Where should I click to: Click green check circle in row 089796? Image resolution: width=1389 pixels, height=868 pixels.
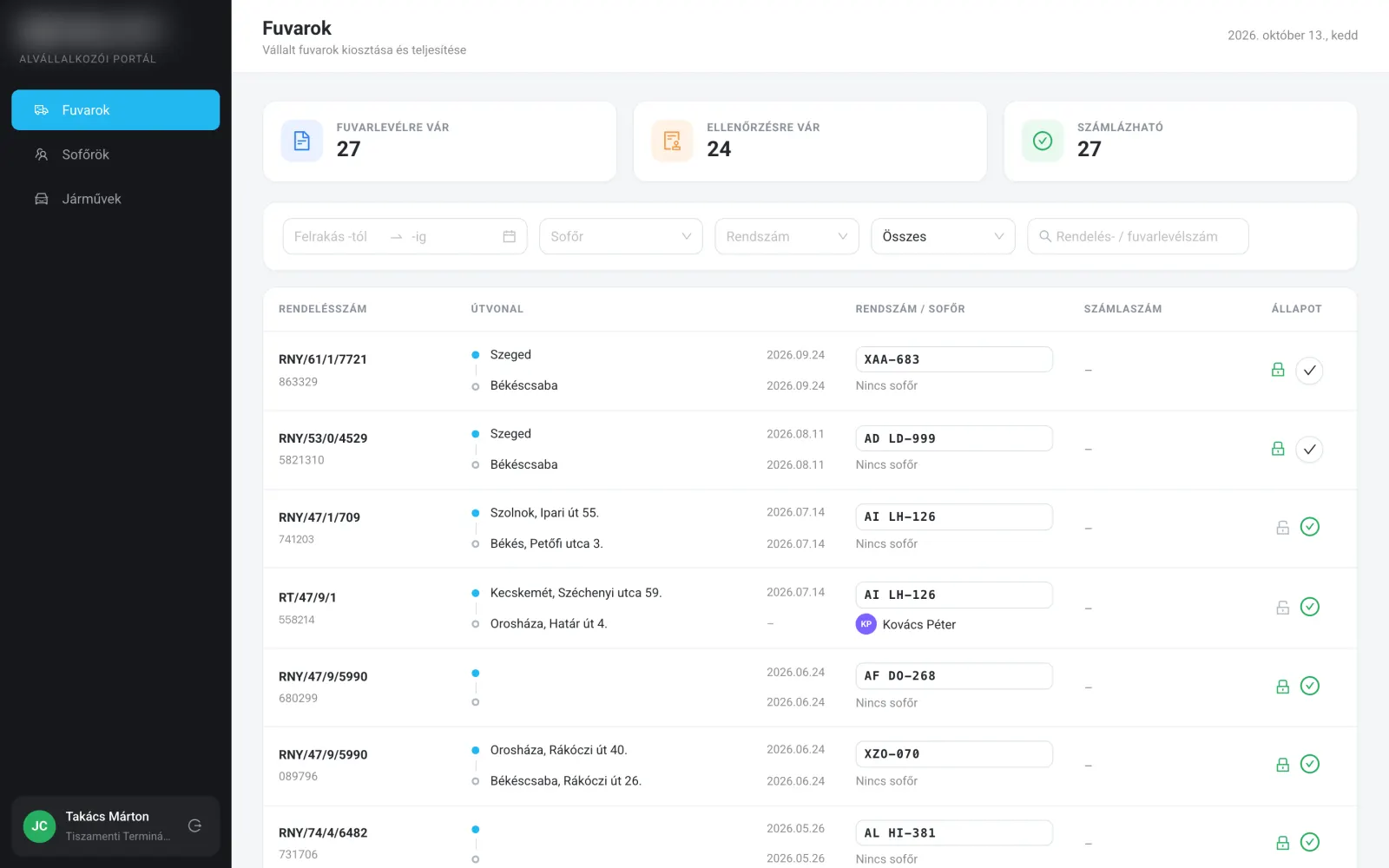[1310, 764]
